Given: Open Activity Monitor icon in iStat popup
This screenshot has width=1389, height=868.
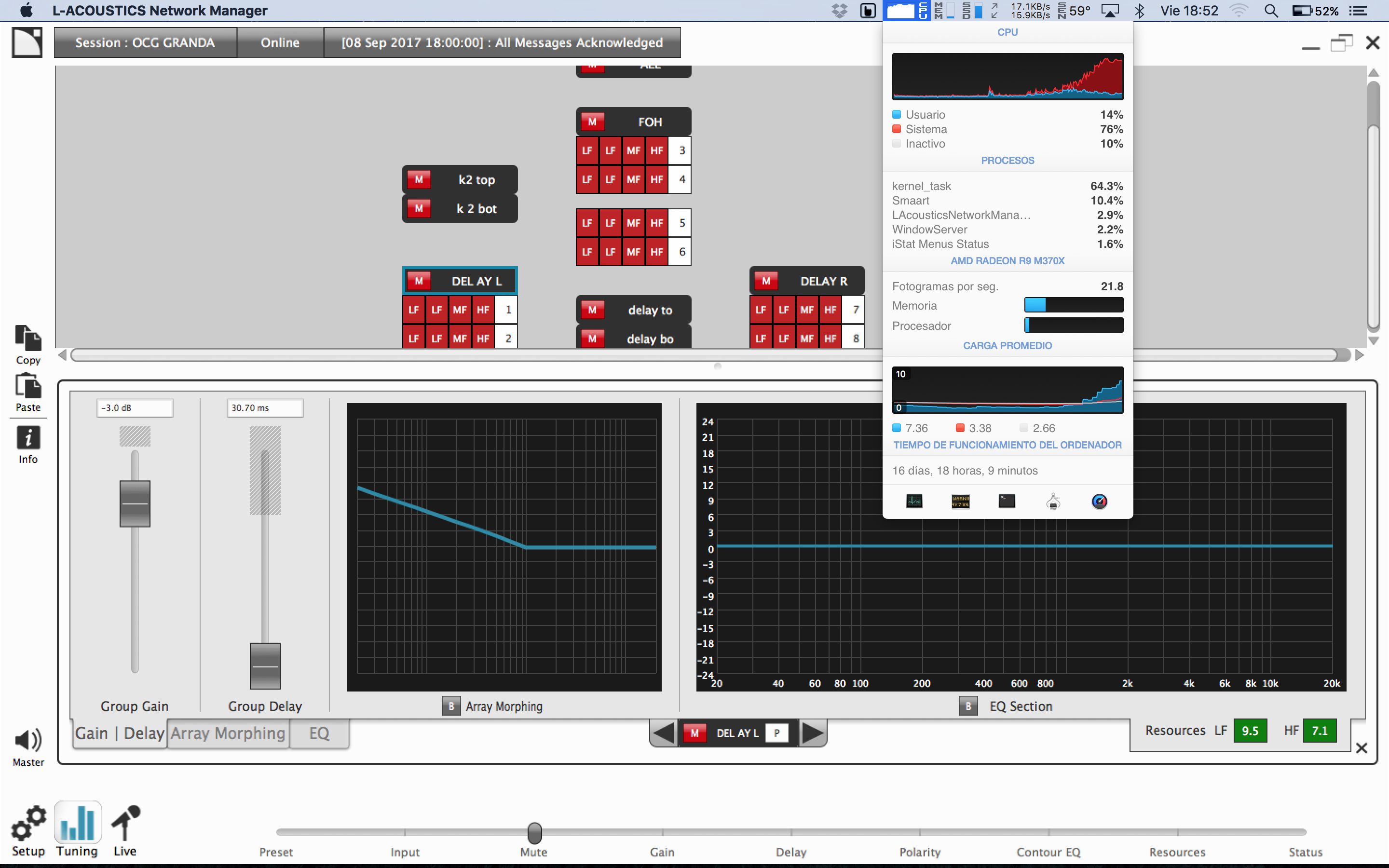Looking at the screenshot, I should pos(914,501).
